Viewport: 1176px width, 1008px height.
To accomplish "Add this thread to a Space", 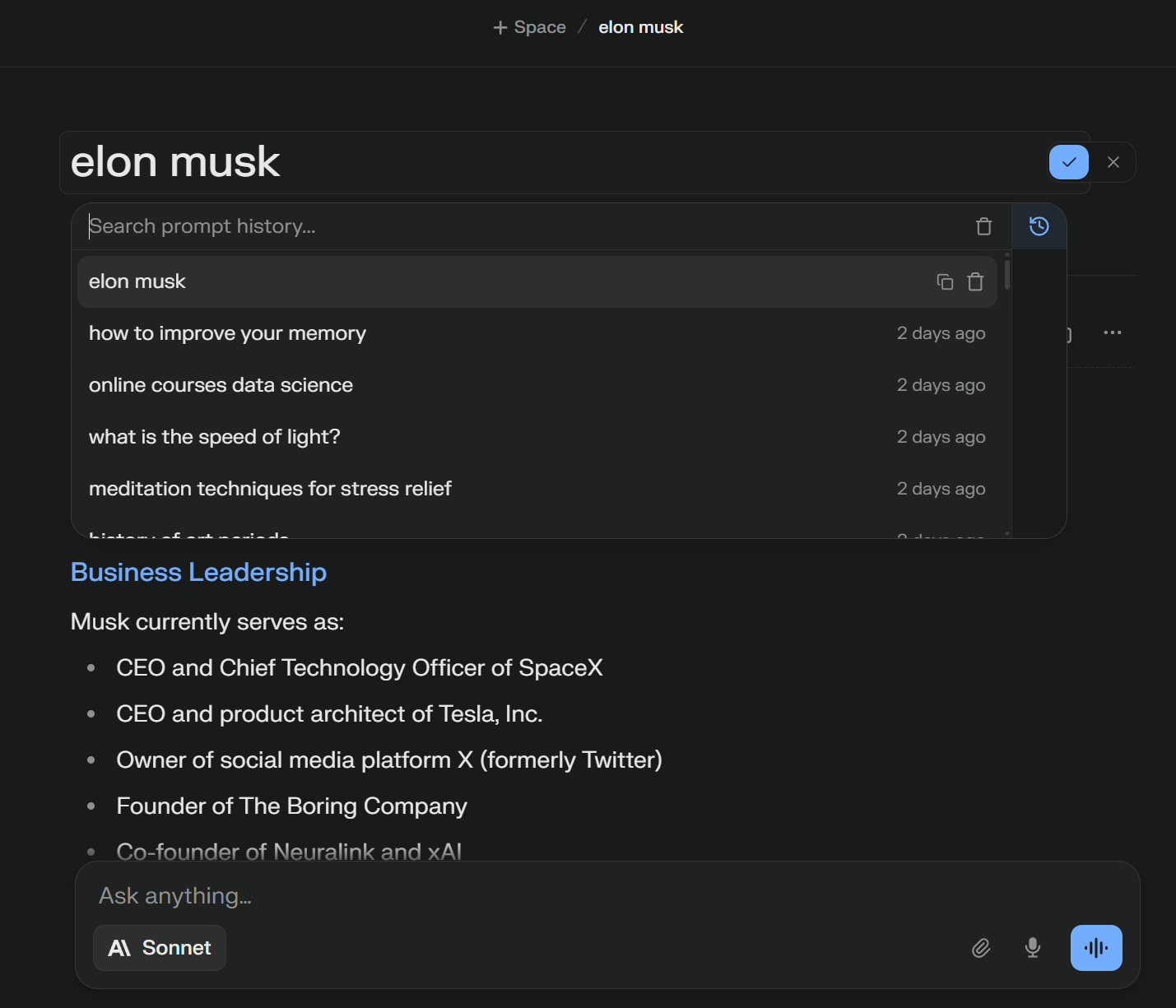I will [530, 27].
